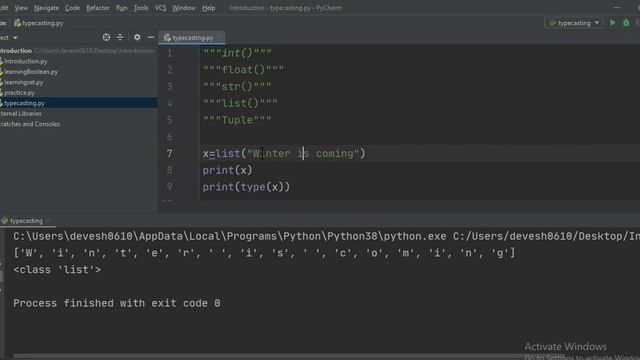Select the Introduction project root folder
The image size is (640, 360).
coord(16,51)
